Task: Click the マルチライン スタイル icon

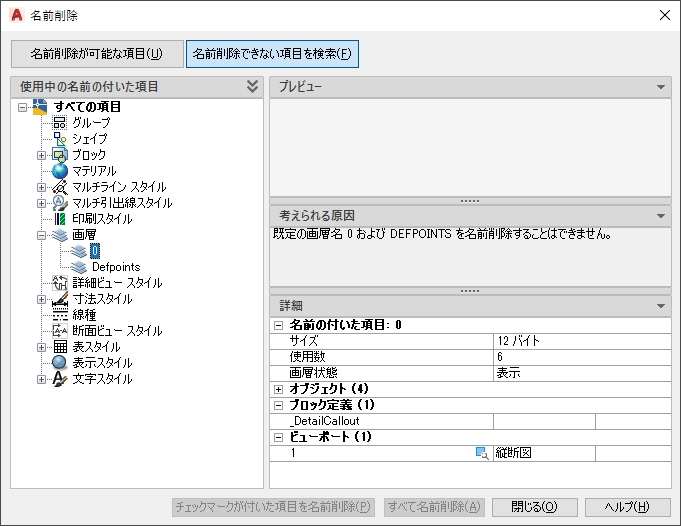Action: [60, 187]
